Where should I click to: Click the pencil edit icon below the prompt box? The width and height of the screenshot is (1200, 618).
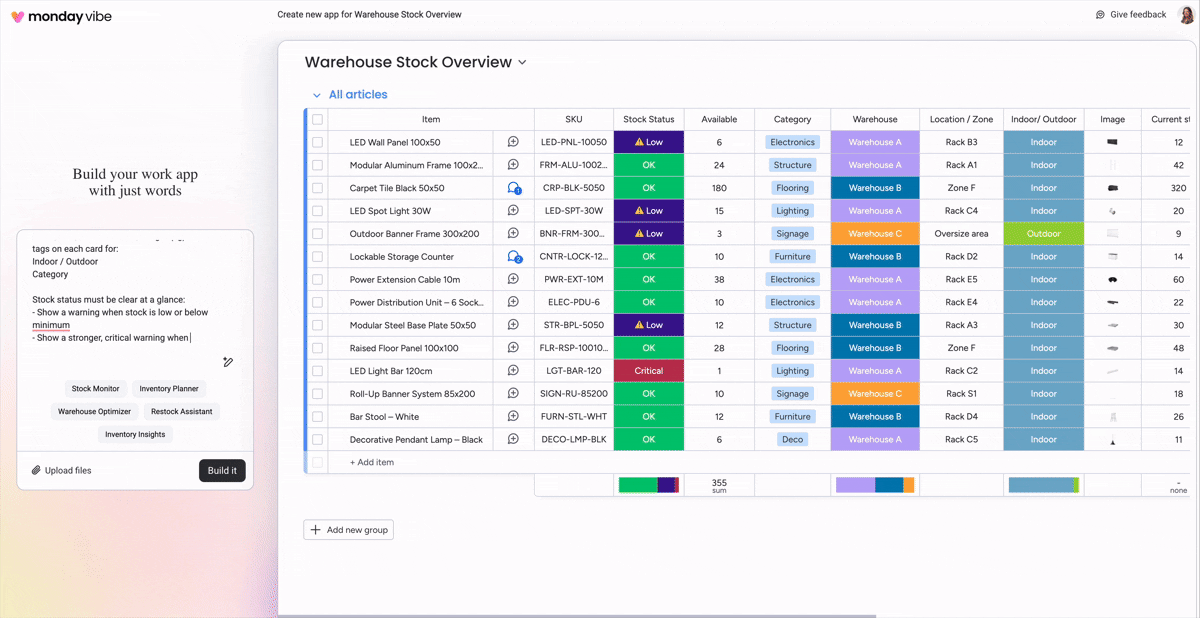228,362
